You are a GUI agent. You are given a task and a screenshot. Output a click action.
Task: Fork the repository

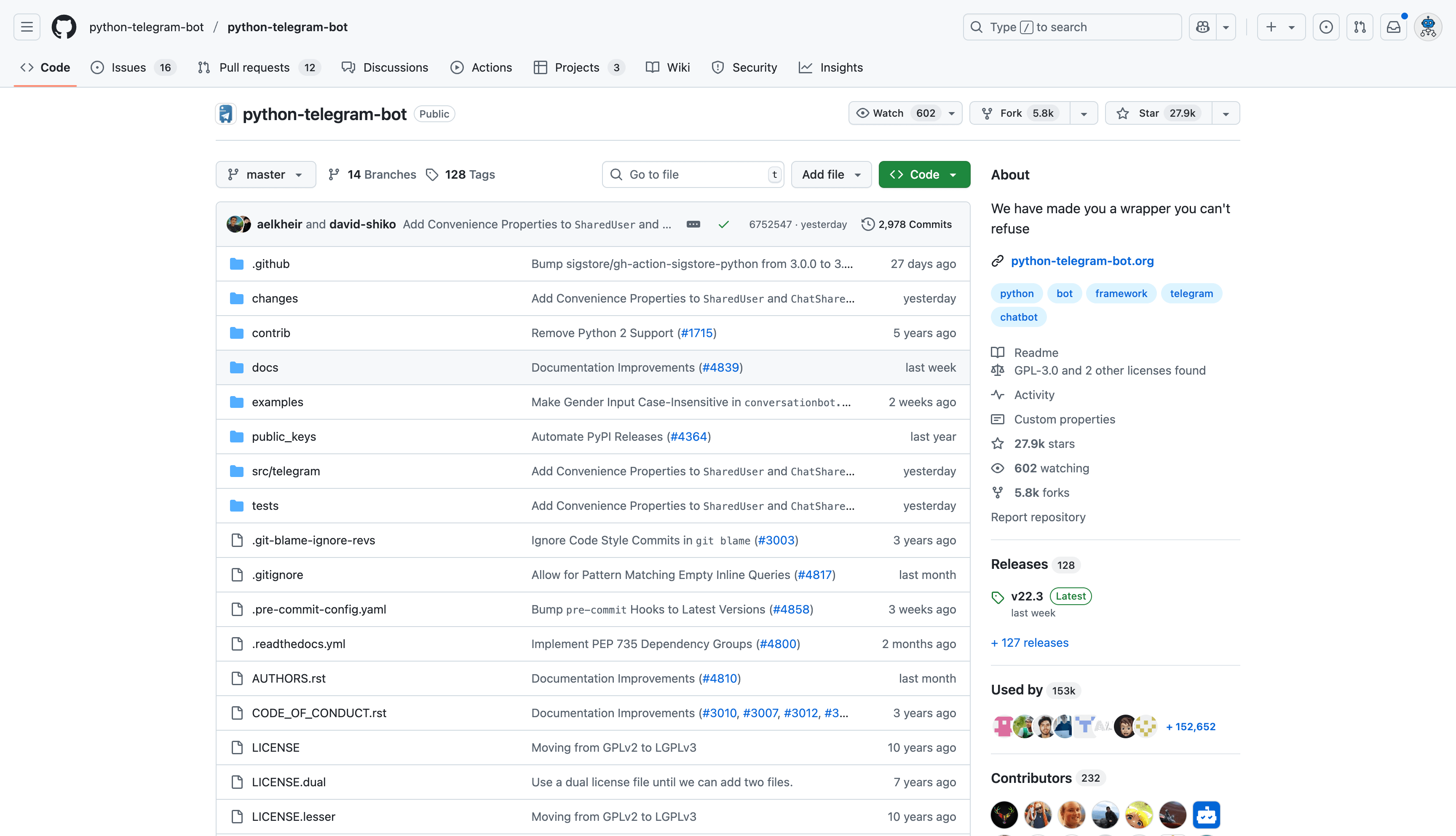coord(1019,113)
